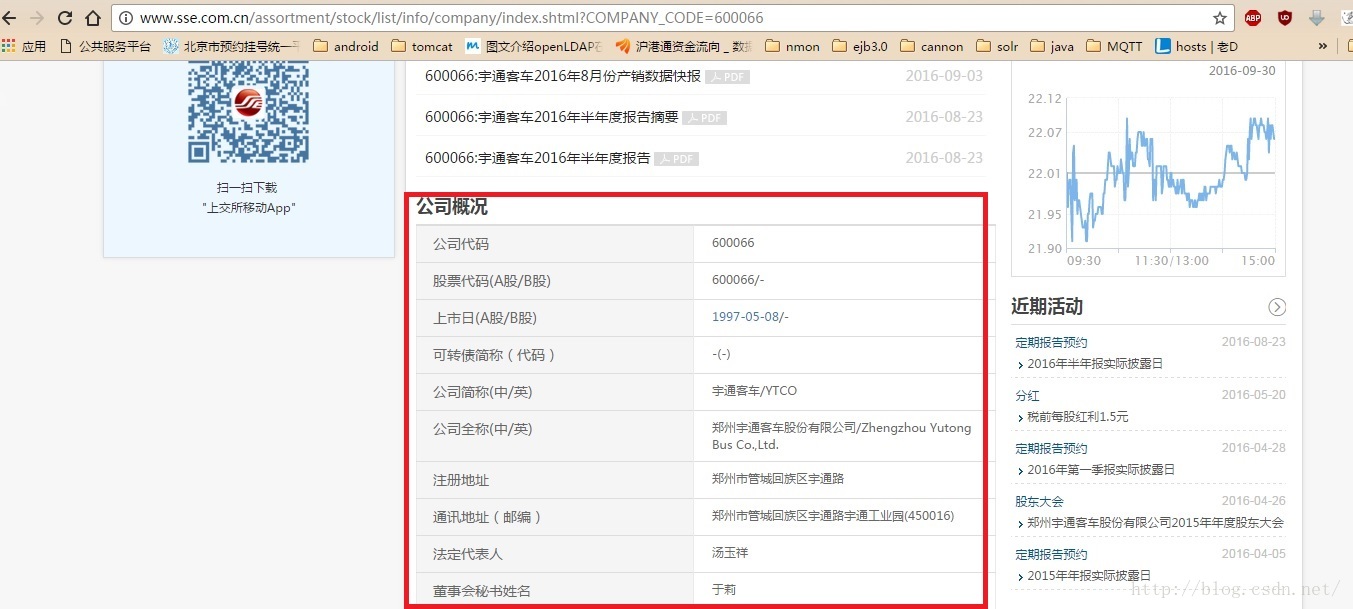
Task: Click the 上交所移动App QR code
Action: pos(248,112)
